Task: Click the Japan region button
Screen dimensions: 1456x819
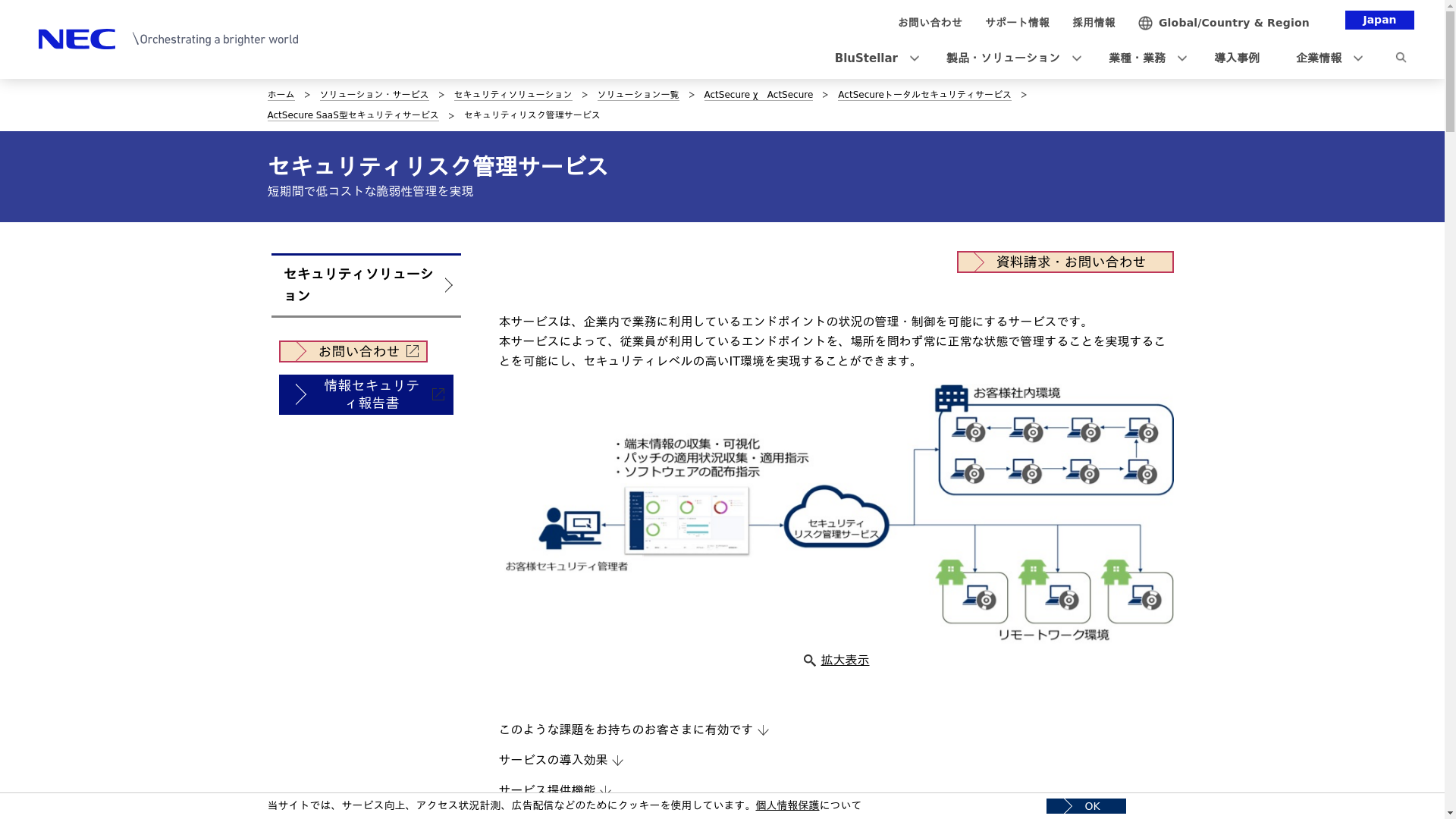Action: coord(1379,20)
